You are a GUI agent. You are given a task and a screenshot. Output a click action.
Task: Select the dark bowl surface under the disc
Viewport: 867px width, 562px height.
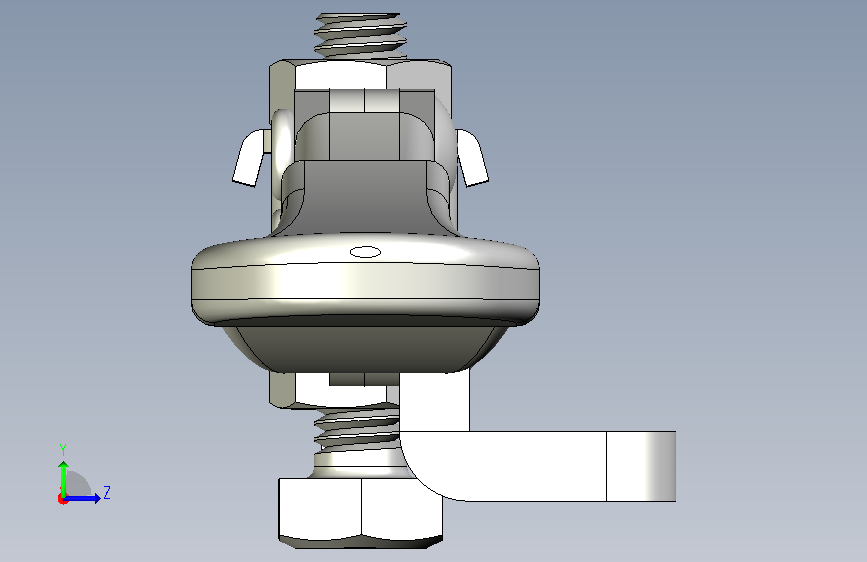[365, 348]
